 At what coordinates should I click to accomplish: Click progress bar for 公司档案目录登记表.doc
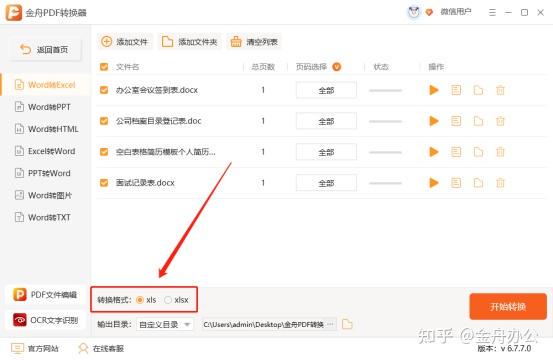(x=385, y=121)
